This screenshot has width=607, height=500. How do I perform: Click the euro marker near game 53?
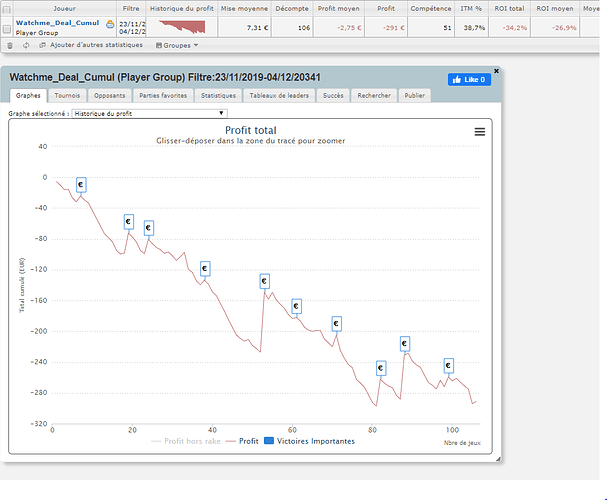(265, 281)
